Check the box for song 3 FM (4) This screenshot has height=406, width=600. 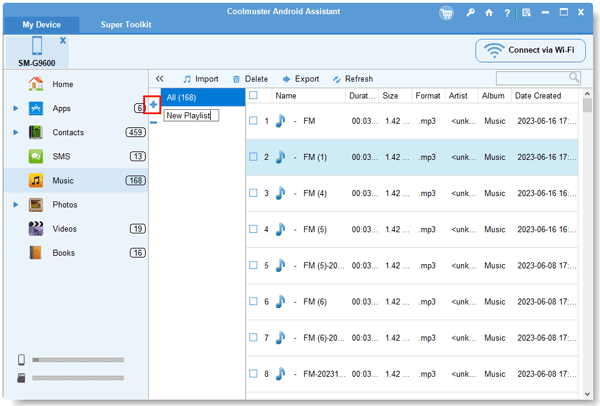[253, 193]
